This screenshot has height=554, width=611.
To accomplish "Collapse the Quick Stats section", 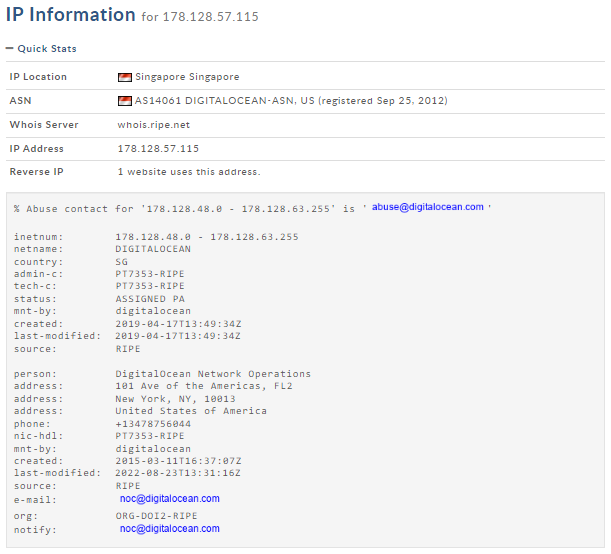I will [x=41, y=49].
